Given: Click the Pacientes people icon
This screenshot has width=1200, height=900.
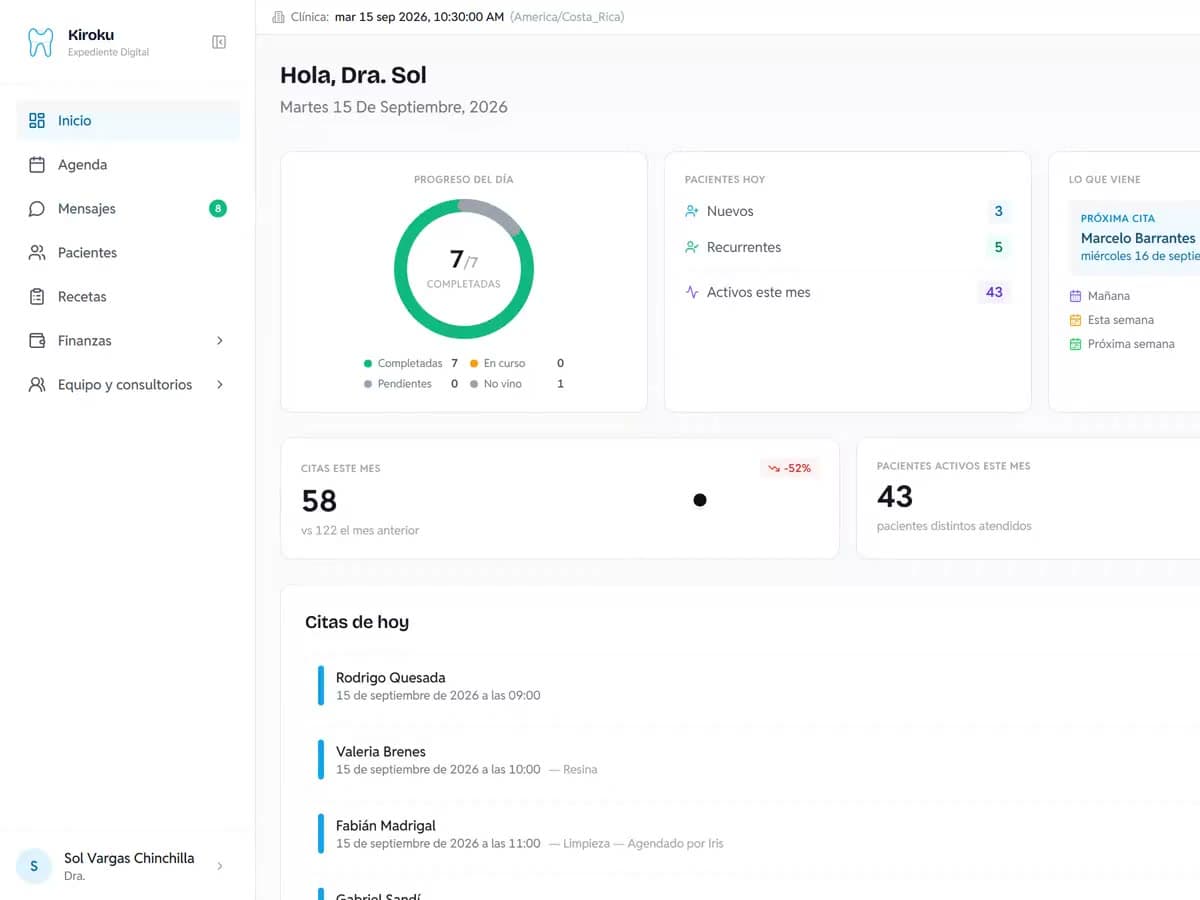Looking at the screenshot, I should 37,253.
